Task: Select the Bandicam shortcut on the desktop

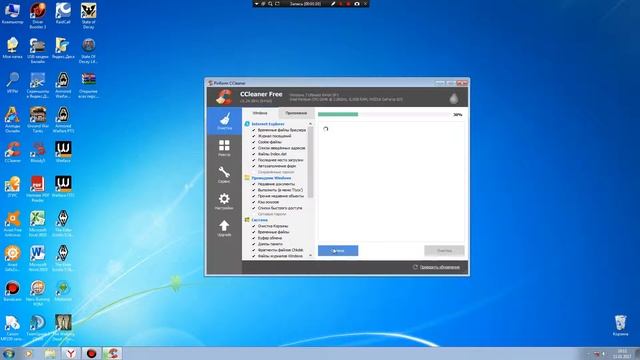Action: [x=12, y=291]
